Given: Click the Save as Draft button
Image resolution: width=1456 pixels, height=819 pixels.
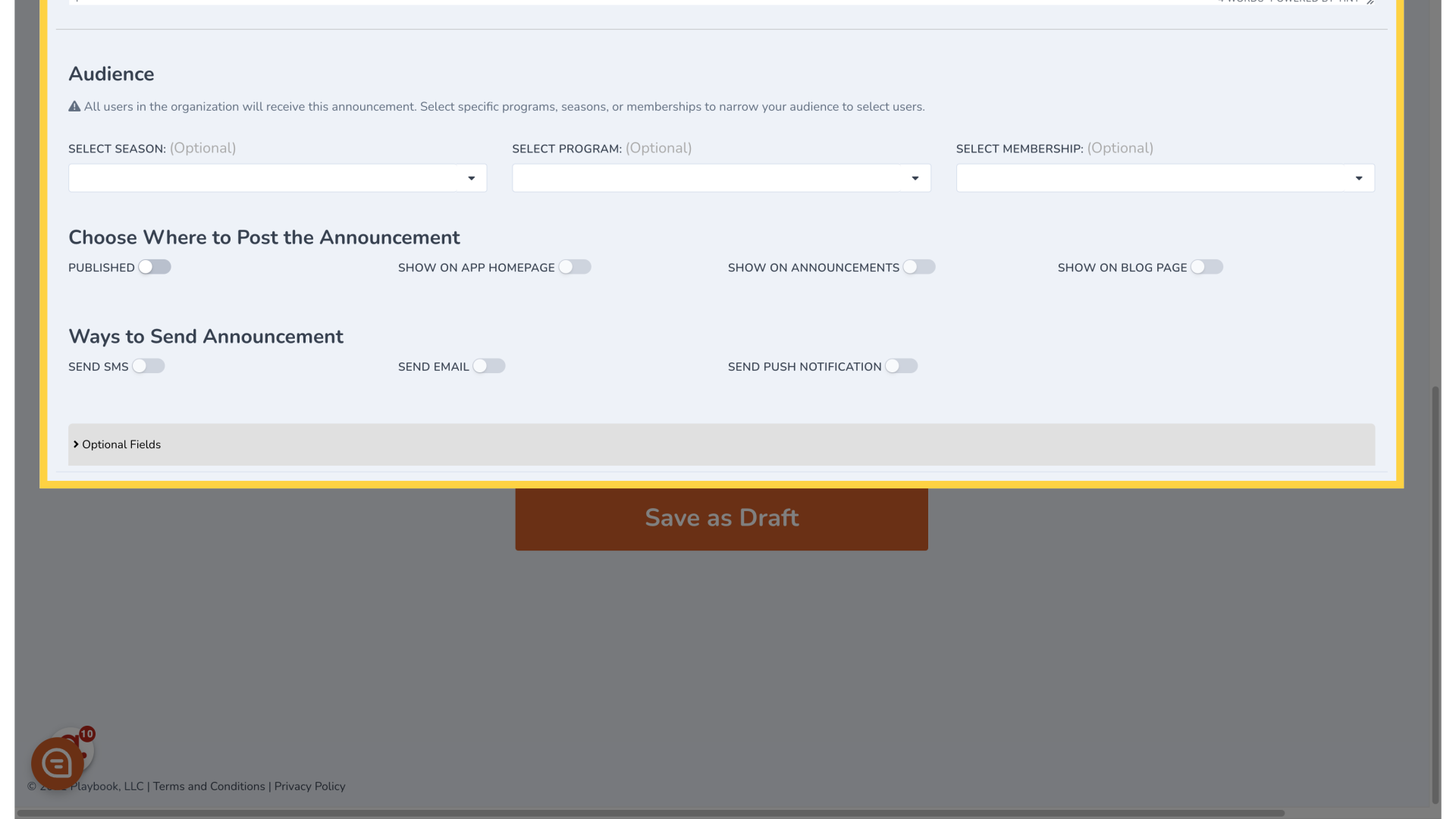Looking at the screenshot, I should 721,518.
